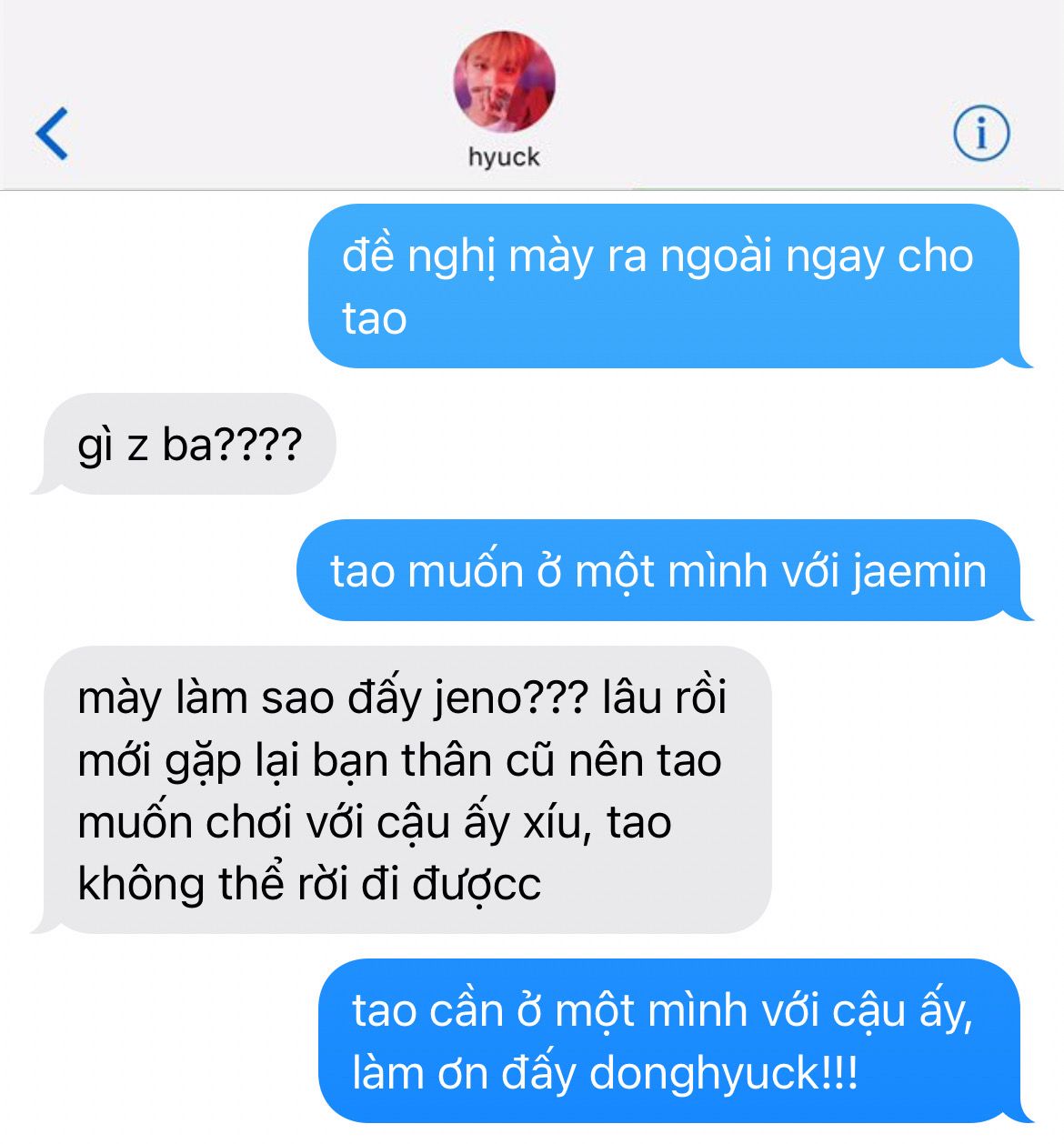This screenshot has height=1144, width=1064.
Task: Click the words "ngoài ngay cho" in first bubble
Action: 817,257
